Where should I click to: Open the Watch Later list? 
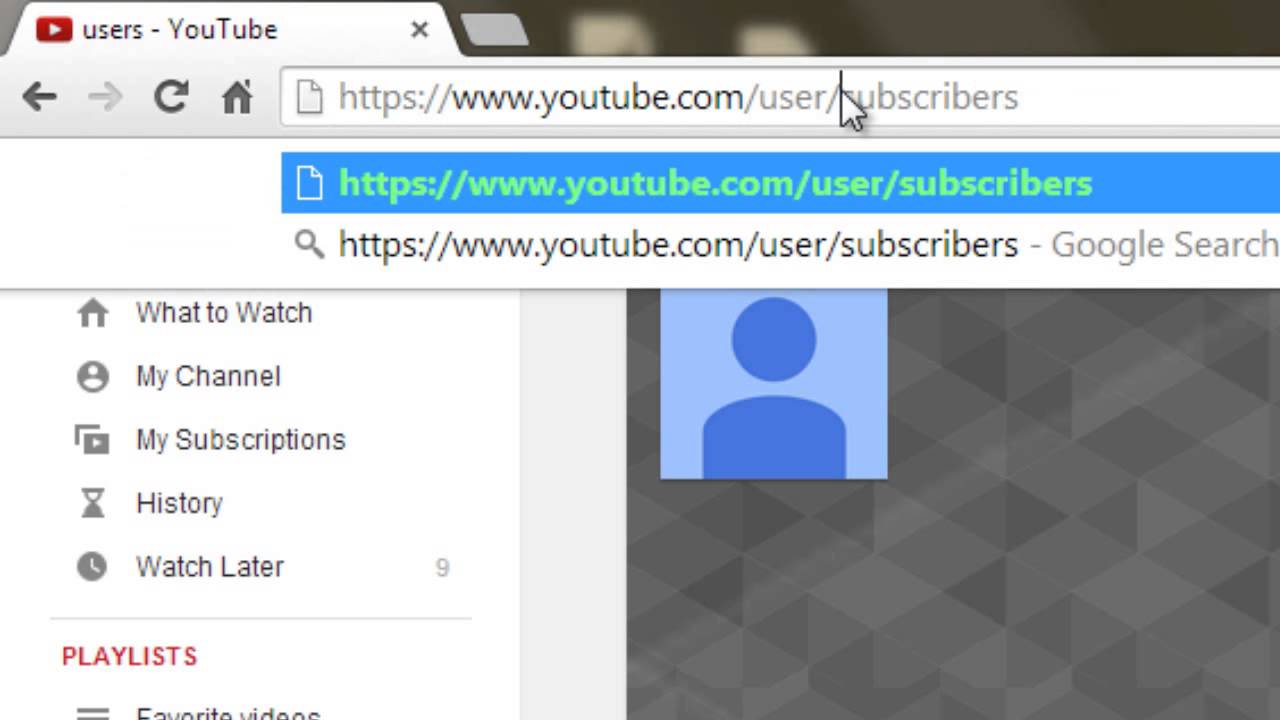pyautogui.click(x=210, y=567)
